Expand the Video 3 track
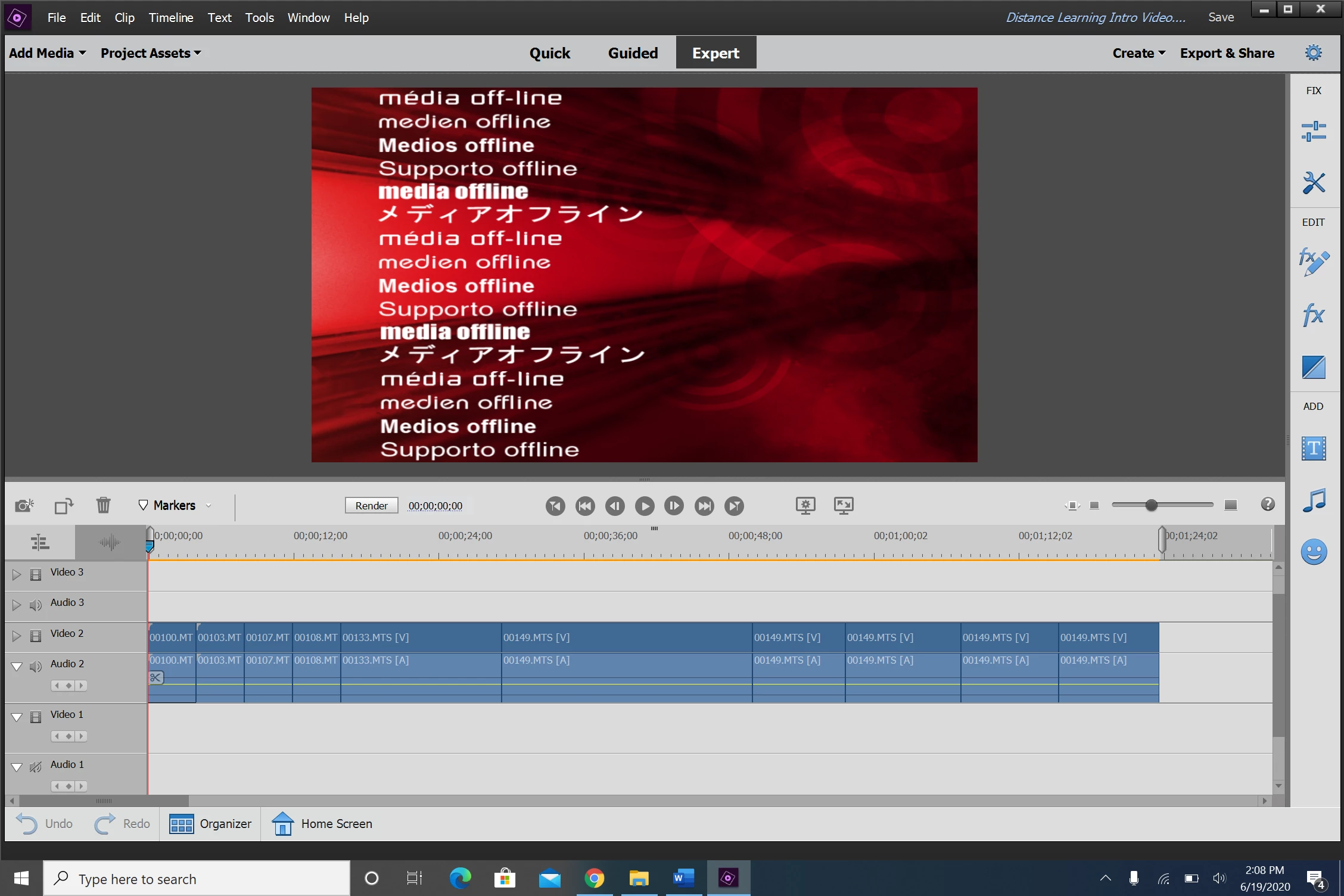 pyautogui.click(x=17, y=574)
